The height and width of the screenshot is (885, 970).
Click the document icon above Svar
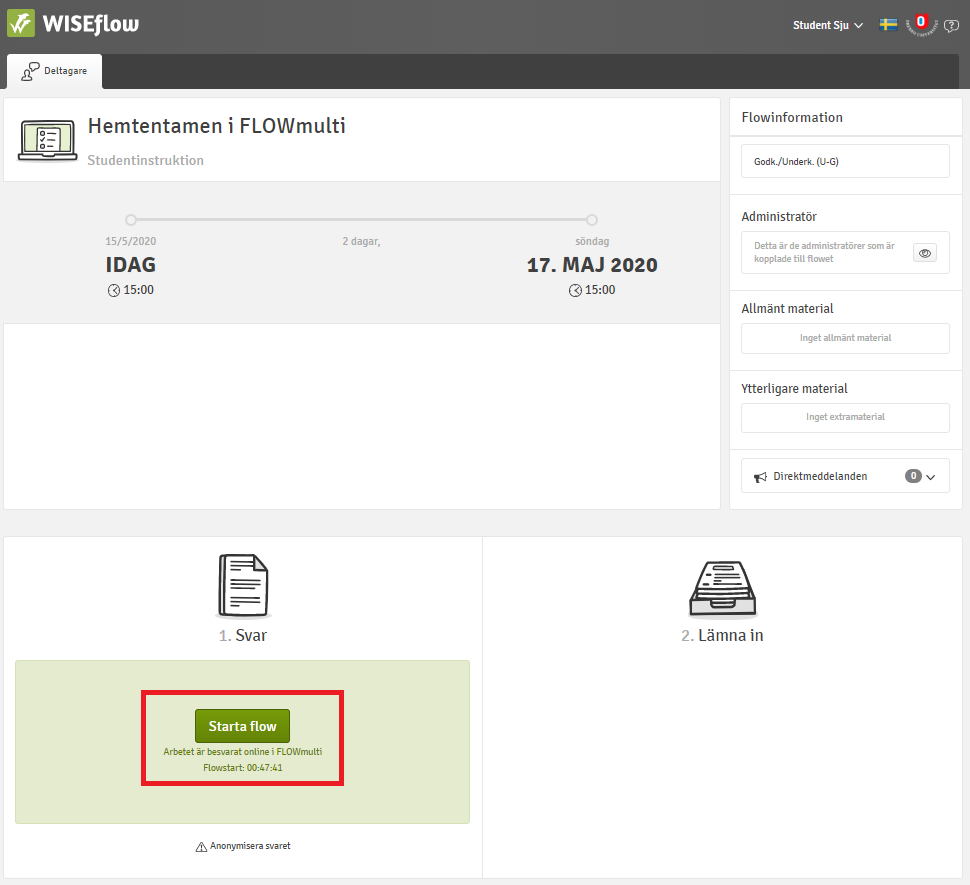242,586
